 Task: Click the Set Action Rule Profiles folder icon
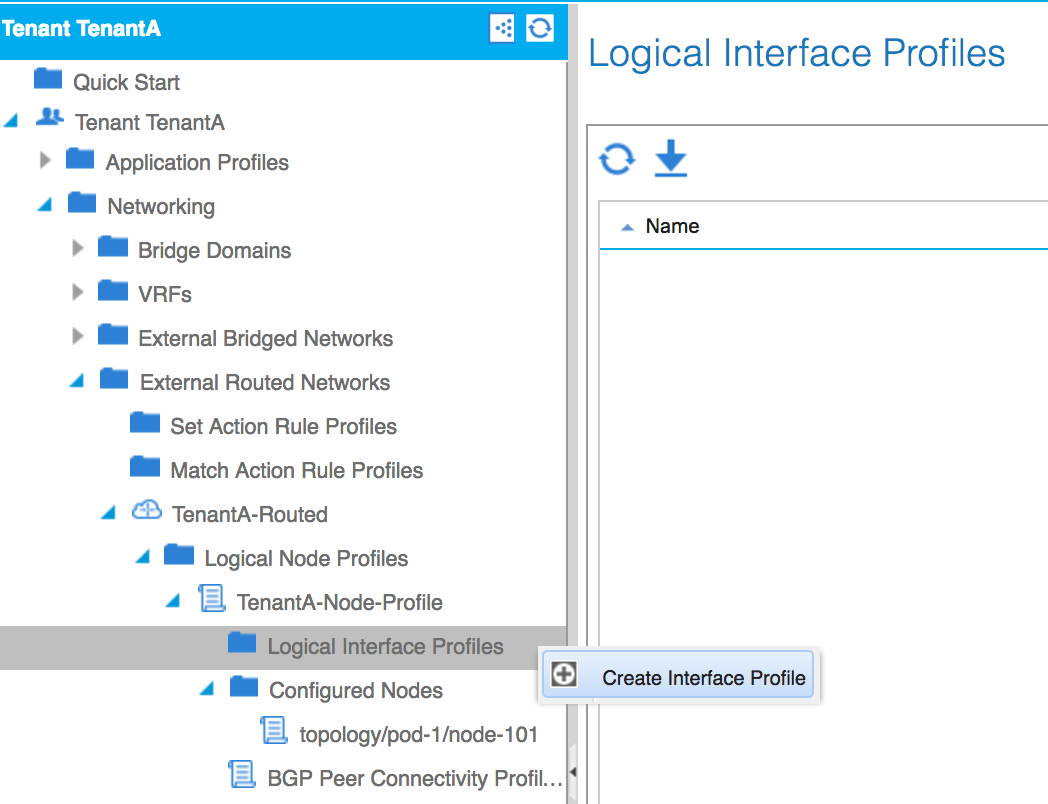point(145,422)
